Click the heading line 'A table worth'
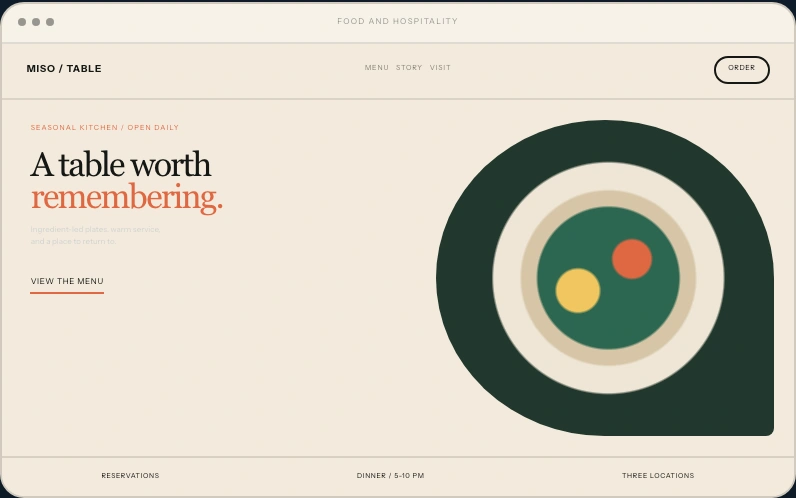The width and height of the screenshot is (796, 498). tap(121, 164)
